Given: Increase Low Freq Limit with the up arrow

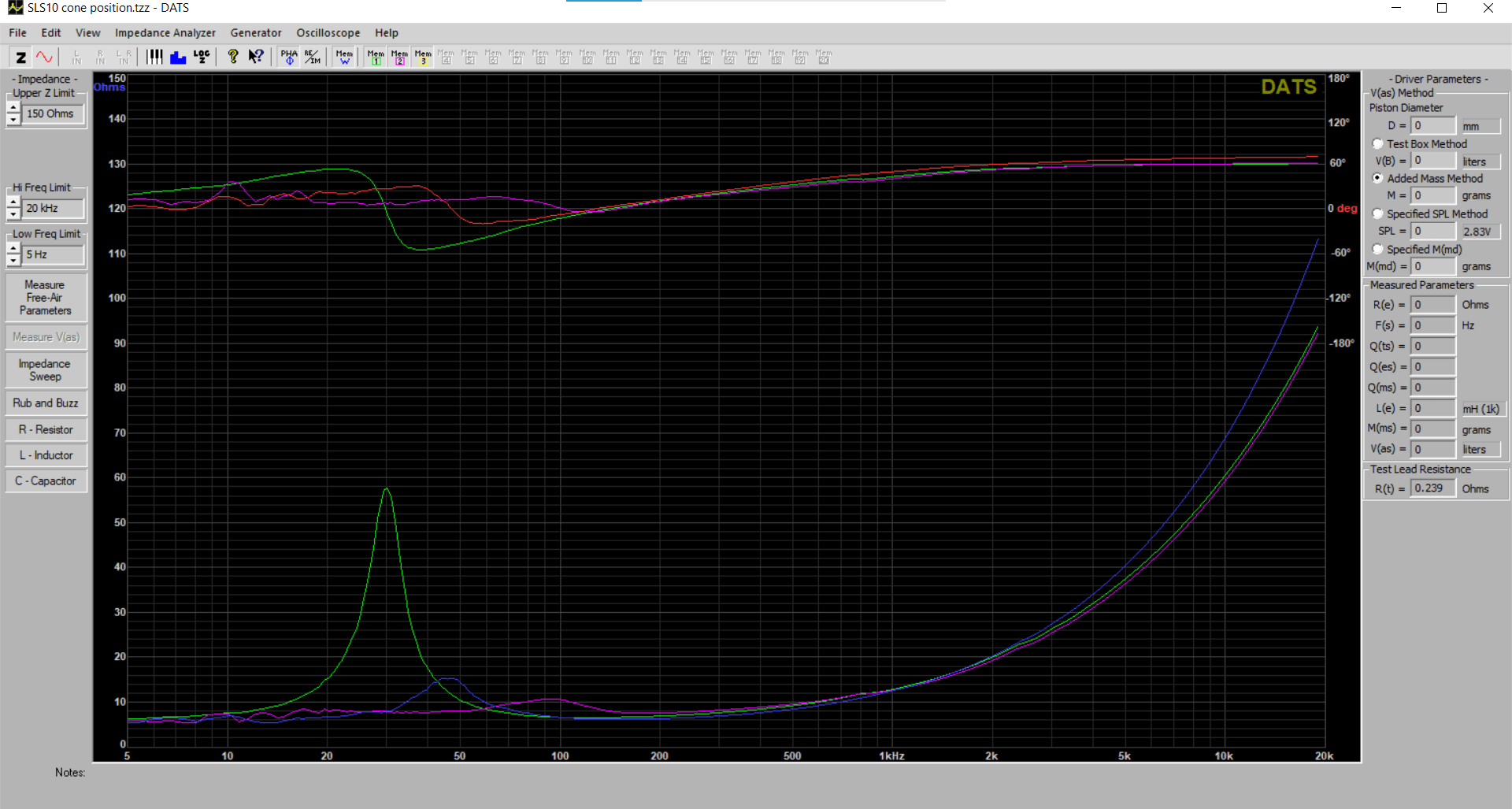Looking at the screenshot, I should point(13,249).
